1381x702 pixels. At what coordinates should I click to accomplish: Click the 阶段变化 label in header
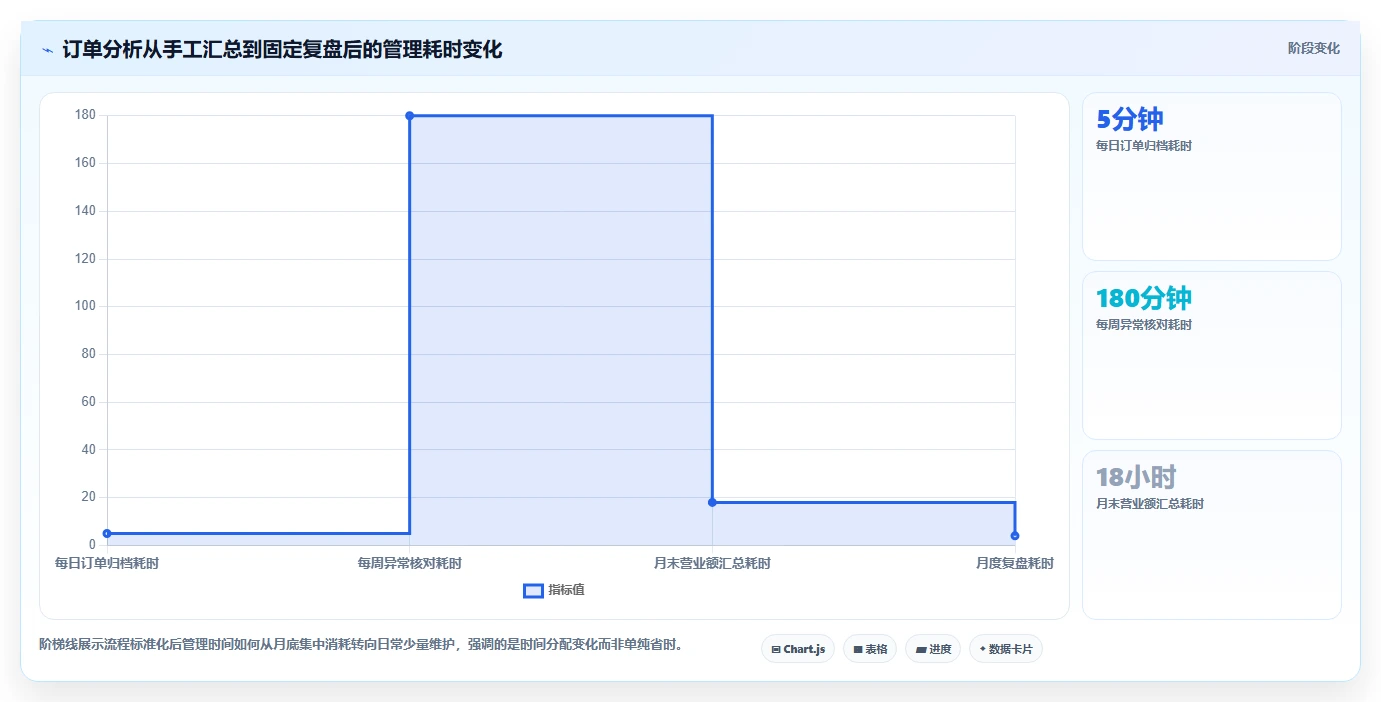tap(1313, 48)
